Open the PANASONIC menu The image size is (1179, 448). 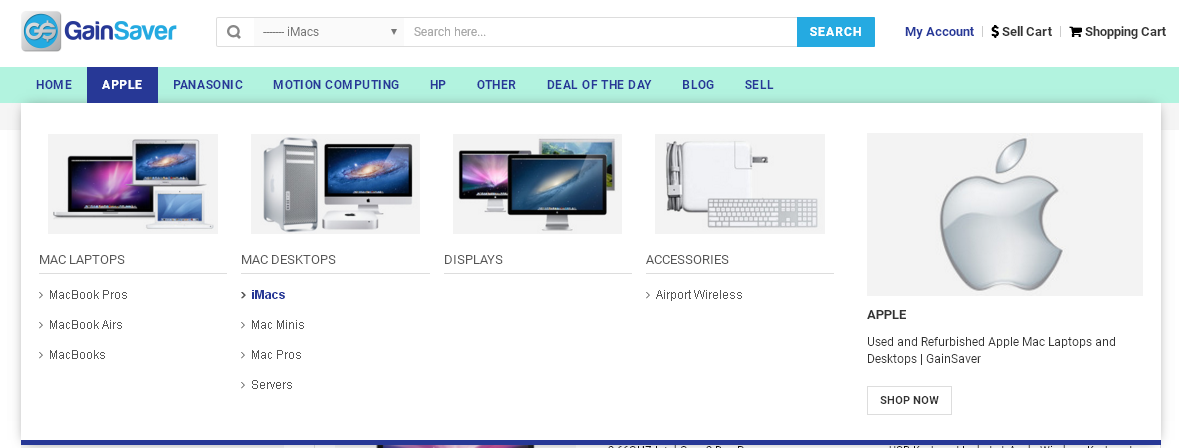click(x=208, y=85)
